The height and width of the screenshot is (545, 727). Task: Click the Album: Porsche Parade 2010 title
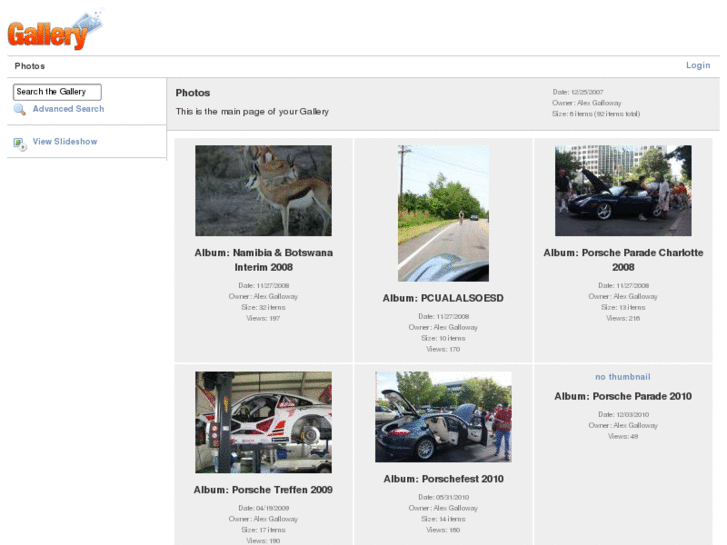coord(623,396)
